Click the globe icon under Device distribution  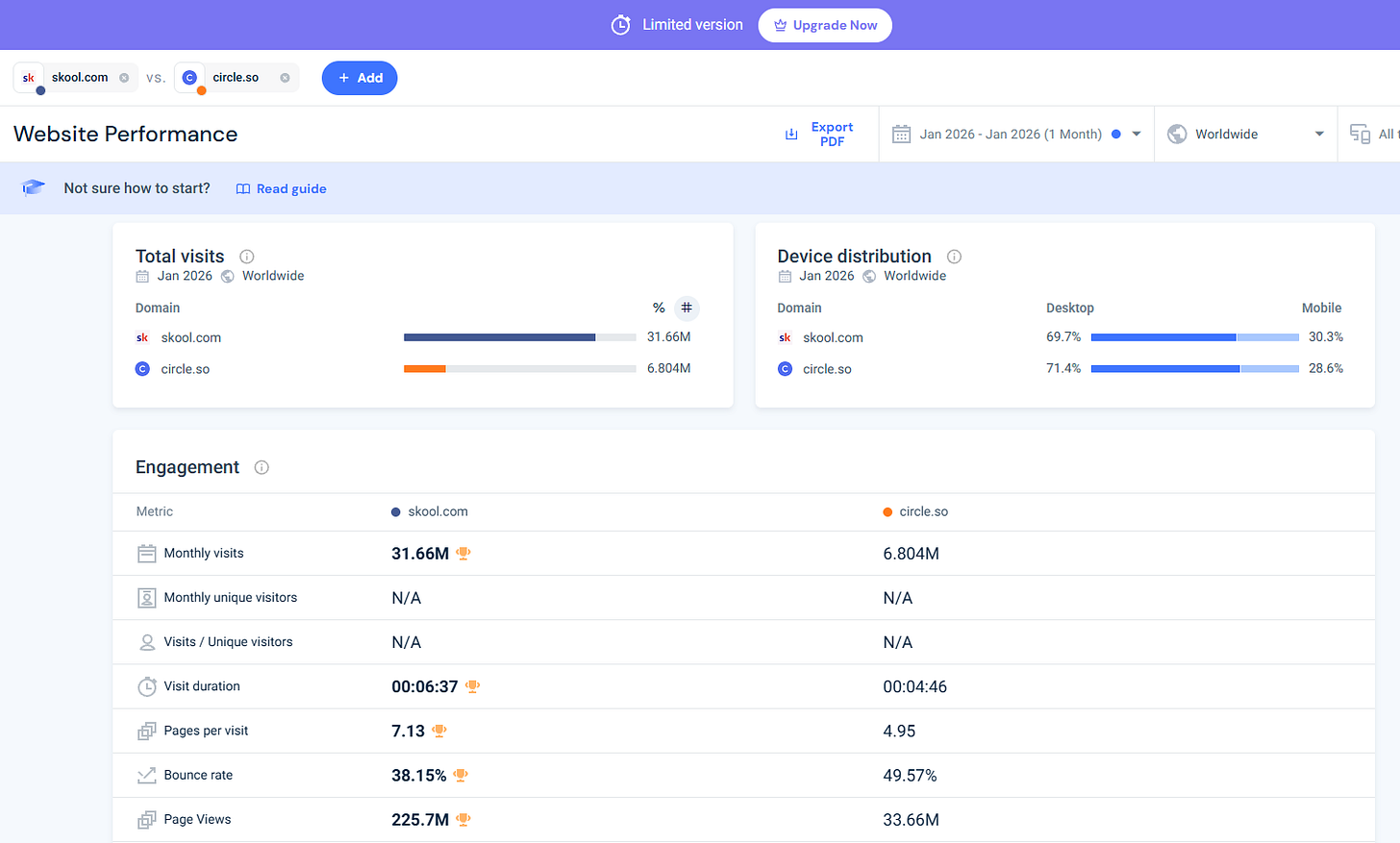click(x=869, y=277)
